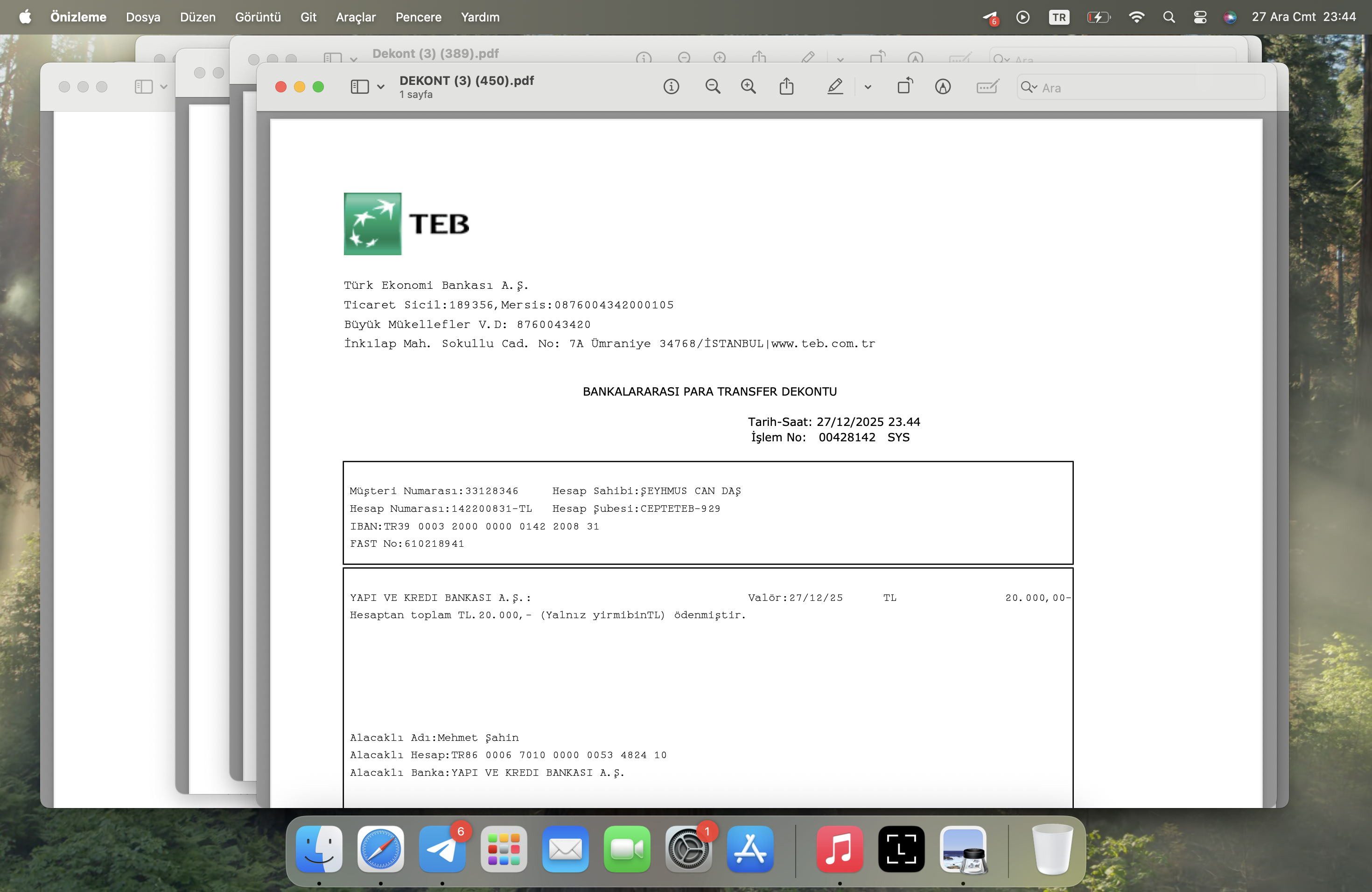
Task: Open Wi-Fi menu in the menu bar
Action: [x=1136, y=17]
